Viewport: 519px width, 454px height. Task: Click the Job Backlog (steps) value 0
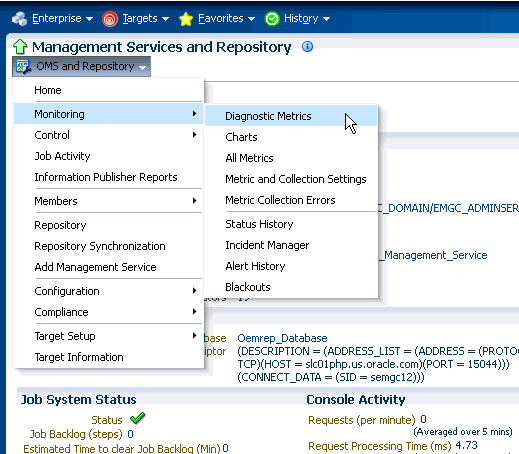tap(130, 434)
